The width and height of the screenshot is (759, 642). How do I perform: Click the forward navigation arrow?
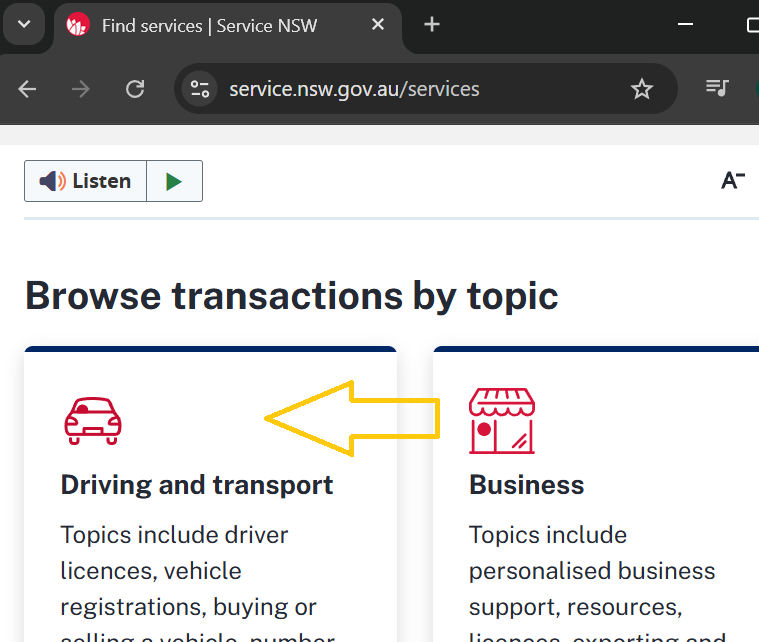point(81,89)
